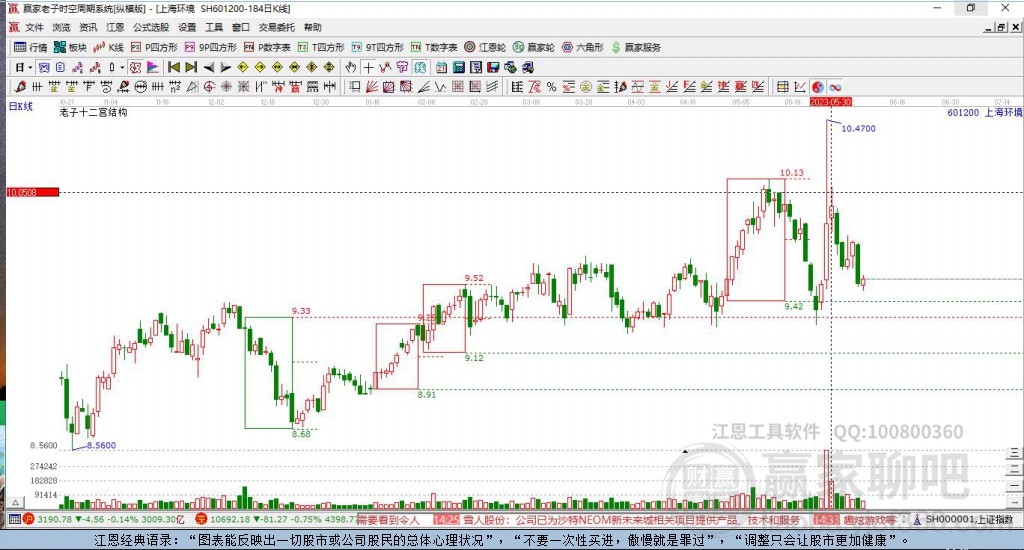This screenshot has width=1024, height=550.
Task: Click the up-triangle button at volume panel left
Action: pos(16,502)
